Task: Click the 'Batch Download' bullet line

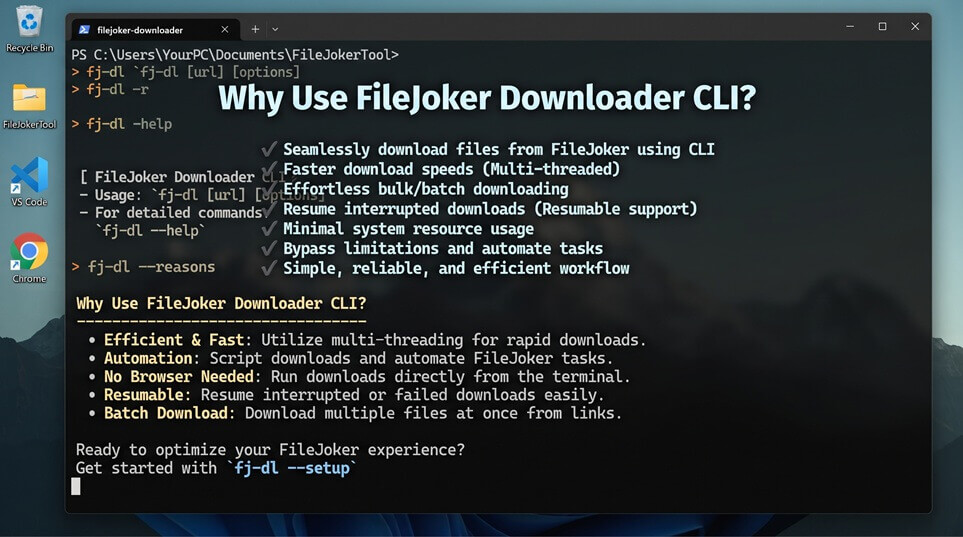Action: point(354,413)
